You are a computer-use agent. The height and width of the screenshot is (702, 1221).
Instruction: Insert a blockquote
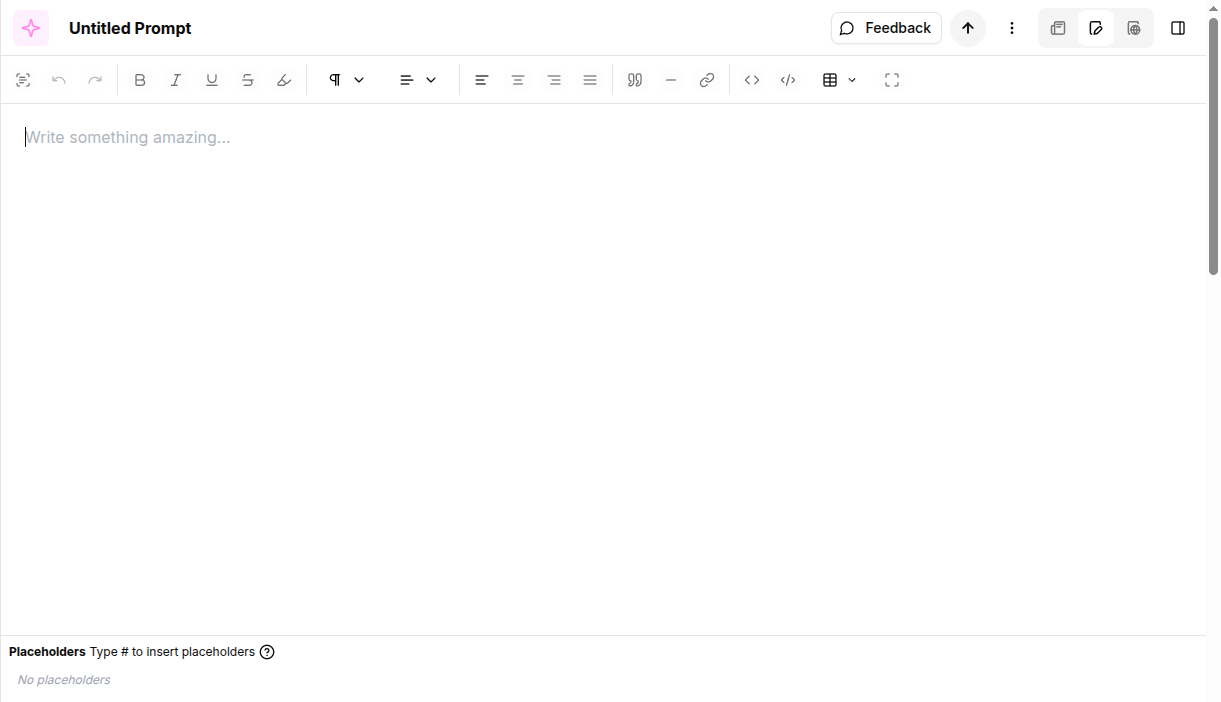634,80
